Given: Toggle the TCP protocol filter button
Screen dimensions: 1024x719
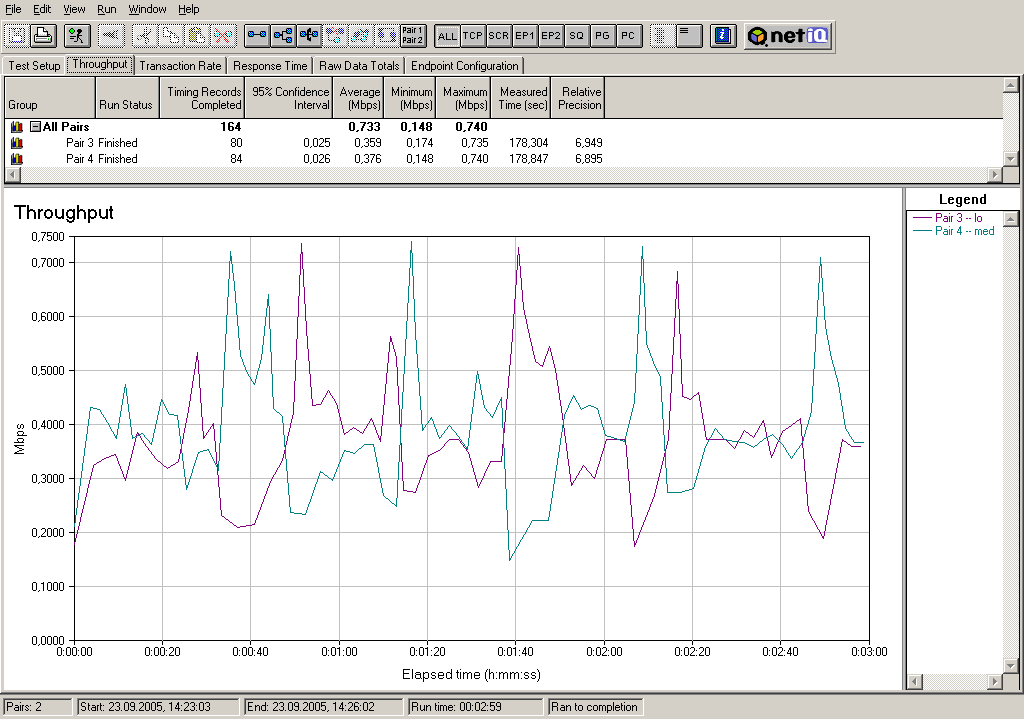Looking at the screenshot, I should [x=473, y=36].
